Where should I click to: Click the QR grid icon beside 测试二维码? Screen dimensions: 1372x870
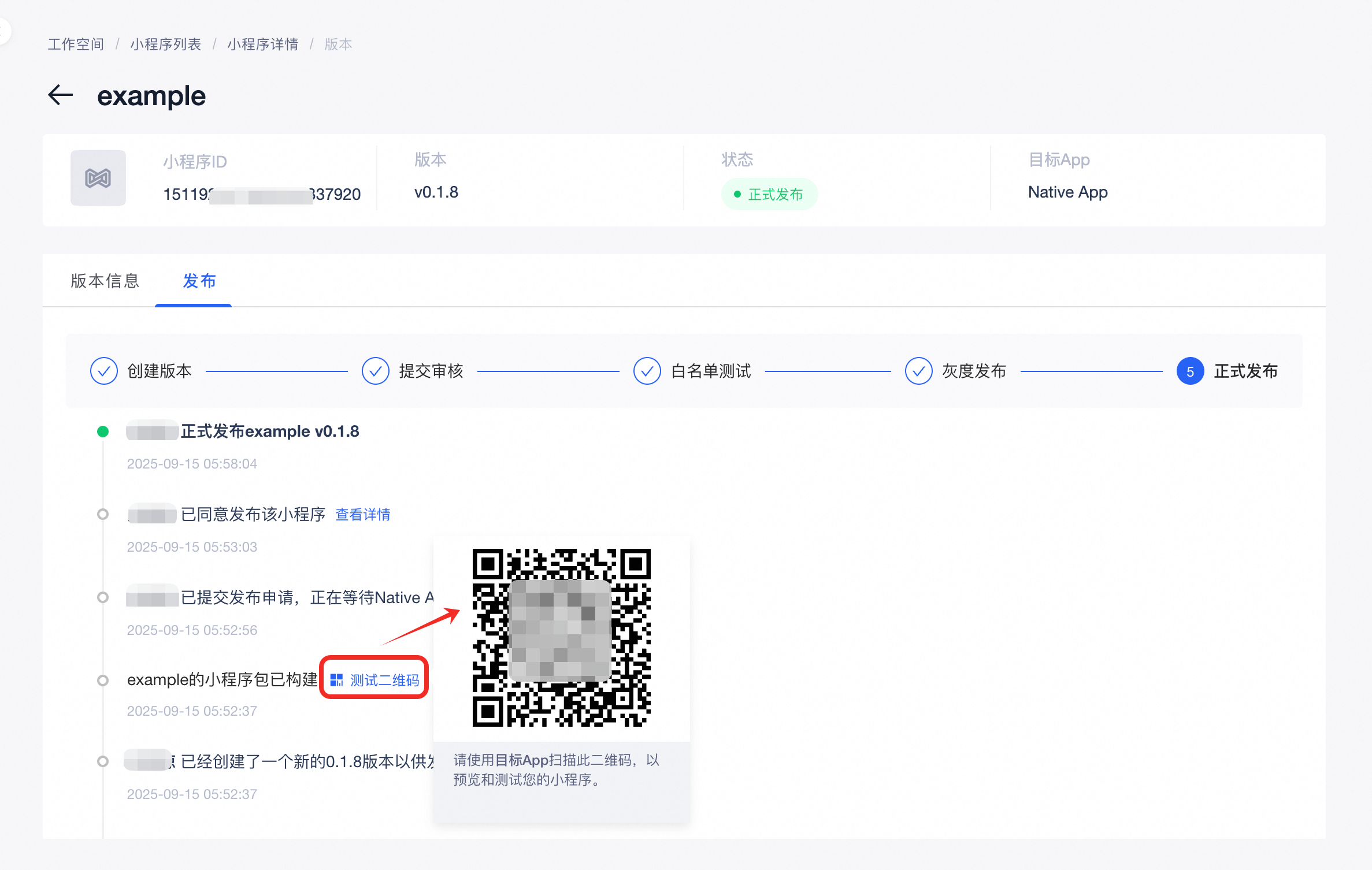pos(336,680)
